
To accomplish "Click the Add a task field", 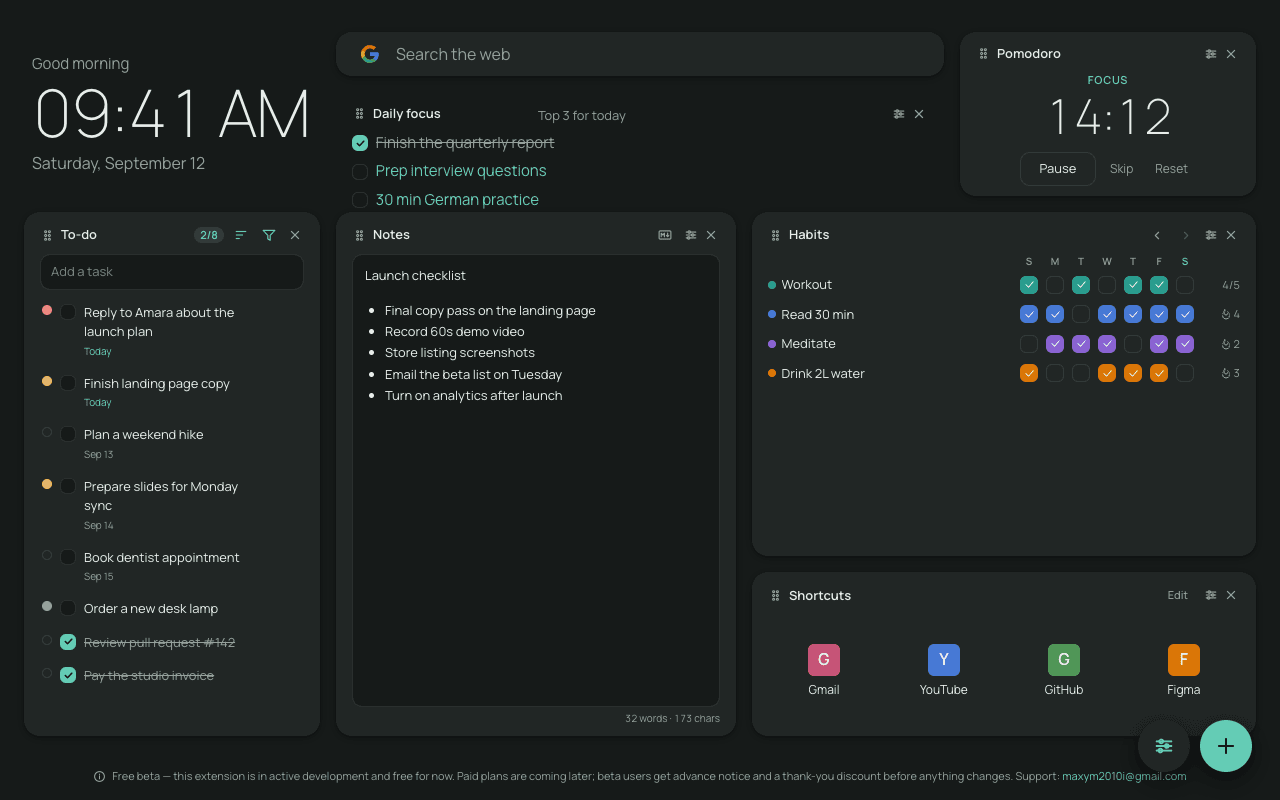I will pyautogui.click(x=172, y=272).
